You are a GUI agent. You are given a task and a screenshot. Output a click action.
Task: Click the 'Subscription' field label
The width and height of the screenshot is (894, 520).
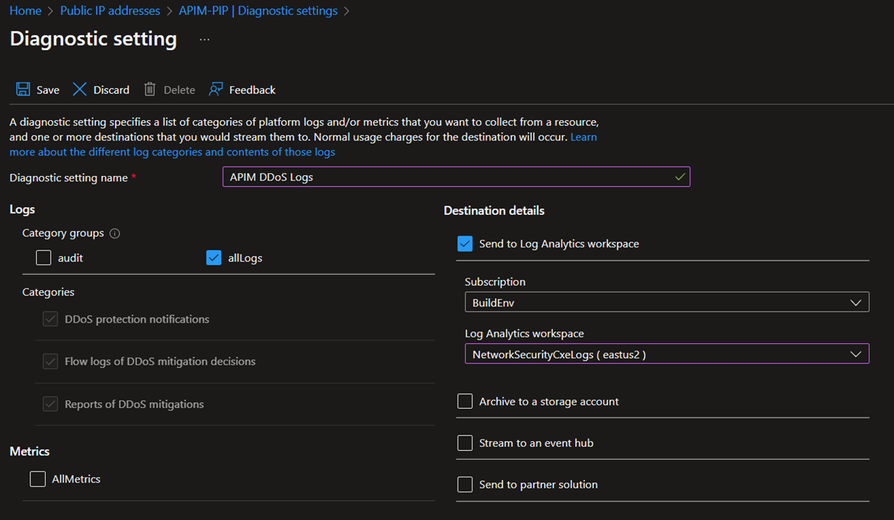[x=495, y=282]
